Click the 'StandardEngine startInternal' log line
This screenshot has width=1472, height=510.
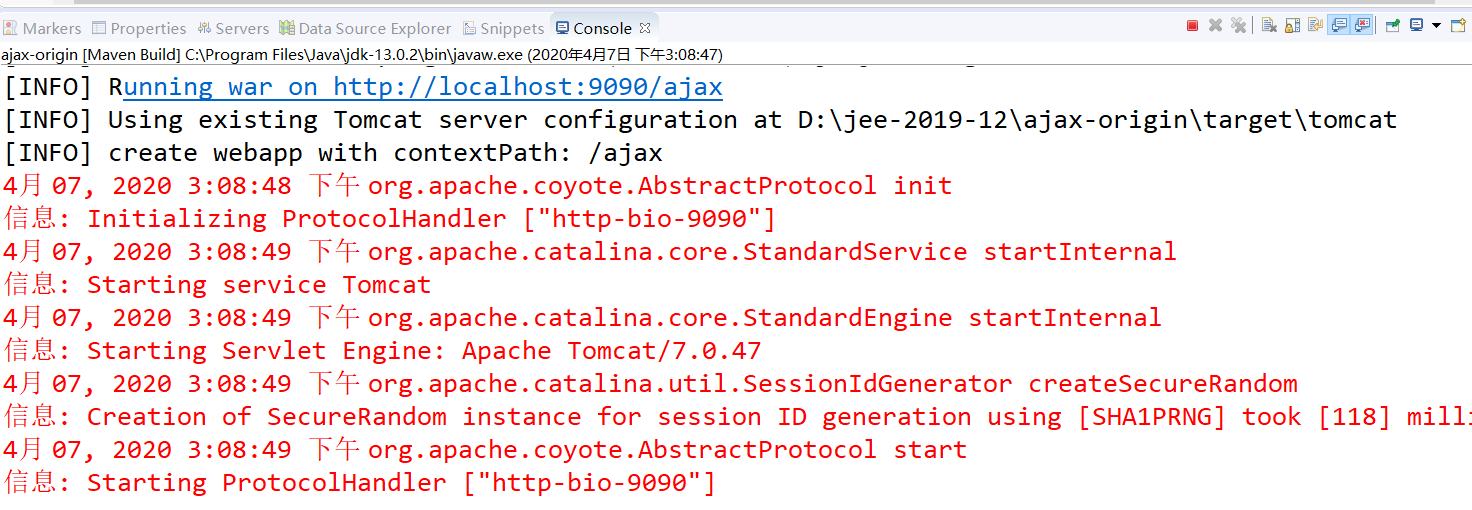(582, 318)
